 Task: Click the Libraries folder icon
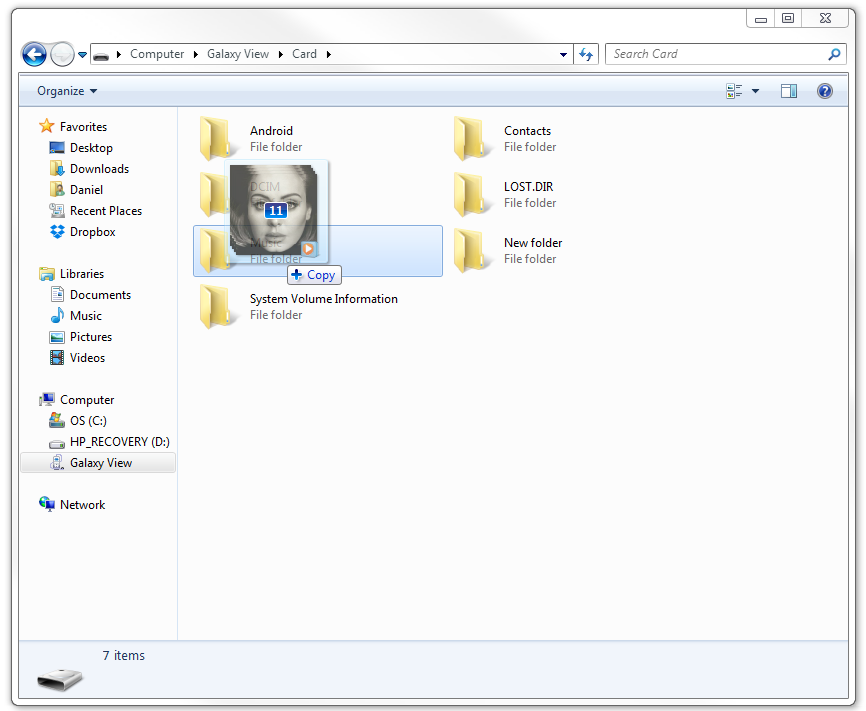[x=46, y=273]
